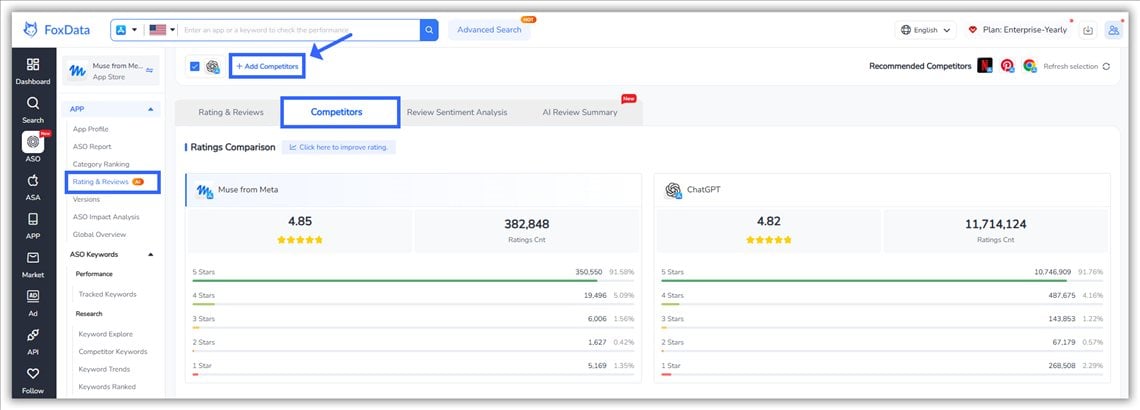Click the 4.85 rating score

click(300, 222)
